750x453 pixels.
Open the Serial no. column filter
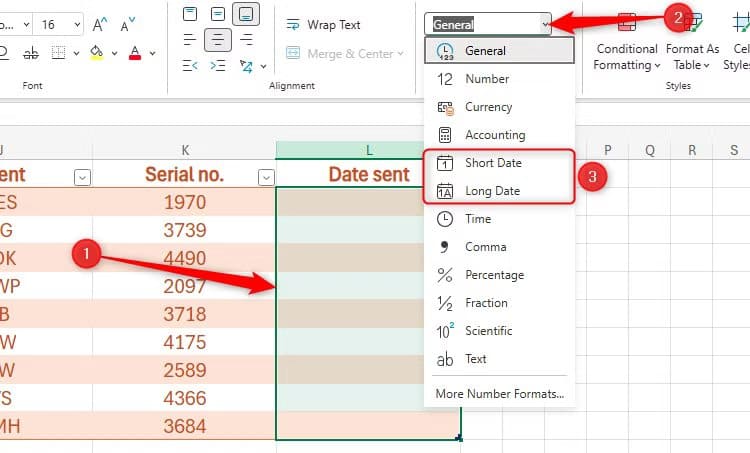[266, 177]
